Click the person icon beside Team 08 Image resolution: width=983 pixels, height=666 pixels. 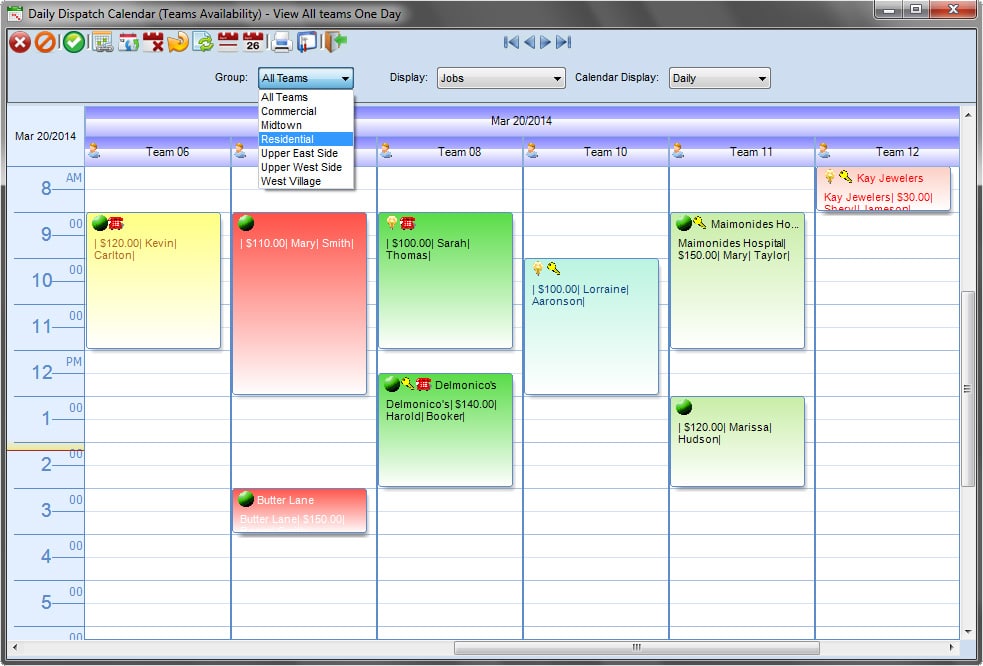386,151
